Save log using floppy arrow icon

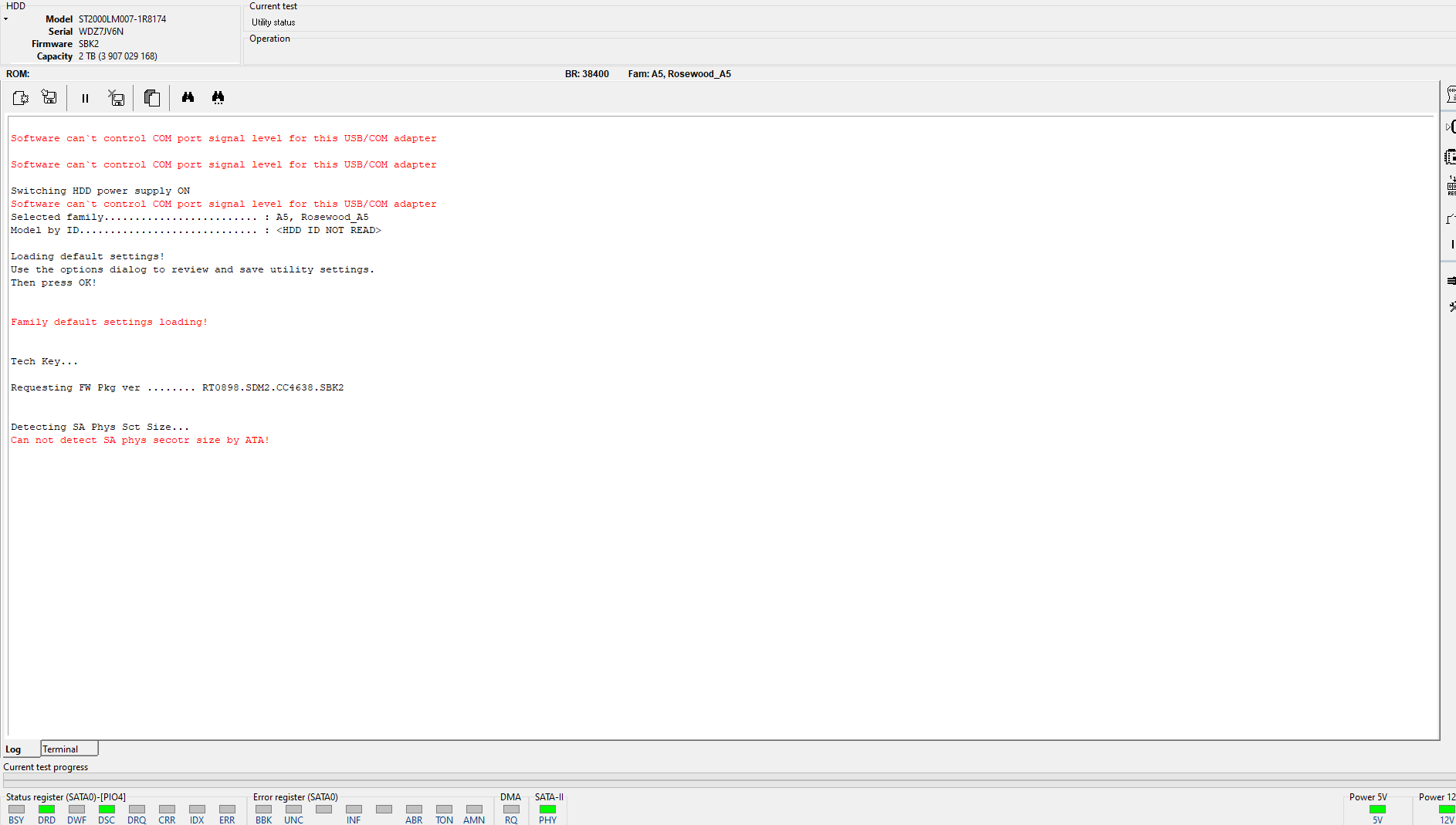click(49, 97)
